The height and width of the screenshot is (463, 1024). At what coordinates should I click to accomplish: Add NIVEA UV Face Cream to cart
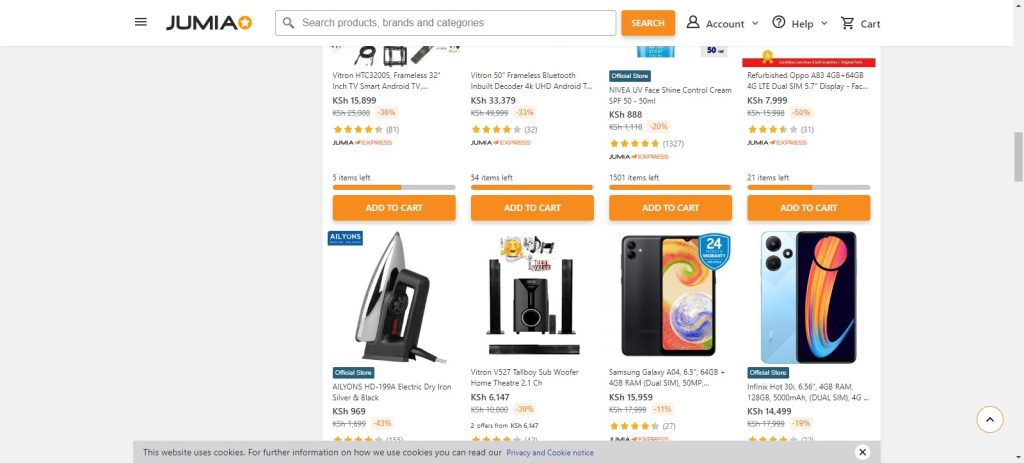click(670, 208)
